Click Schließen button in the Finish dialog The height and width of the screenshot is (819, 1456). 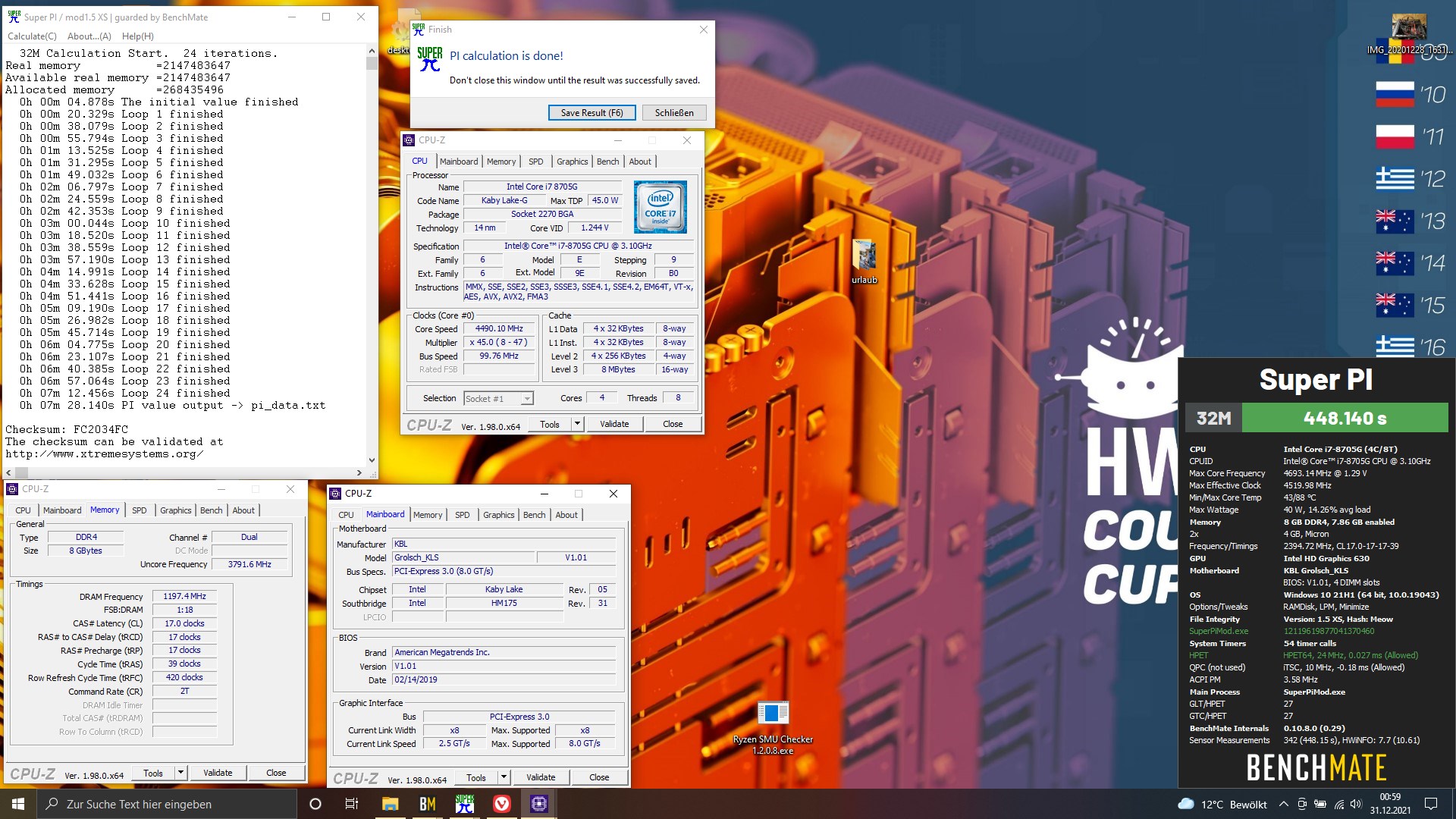(x=674, y=113)
